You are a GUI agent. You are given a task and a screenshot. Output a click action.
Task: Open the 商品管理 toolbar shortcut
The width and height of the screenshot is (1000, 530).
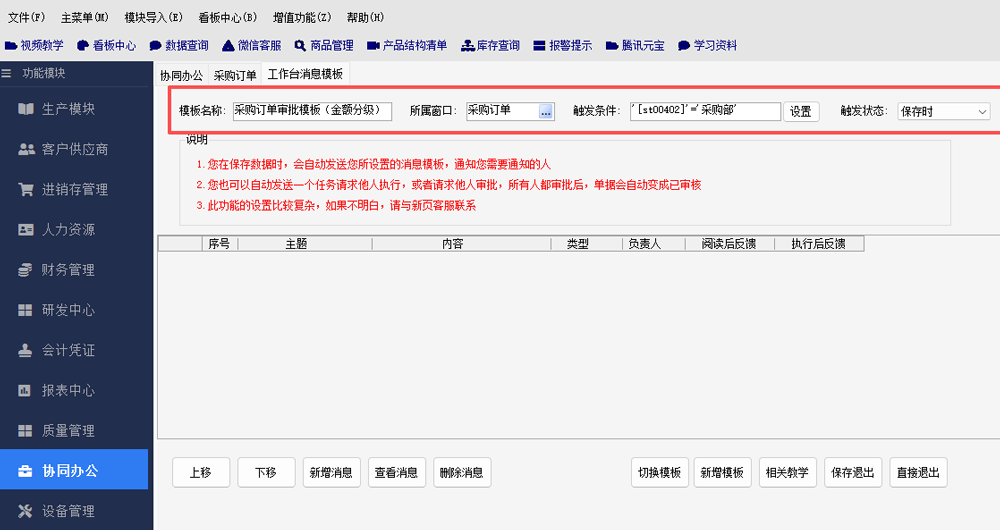tap(324, 45)
